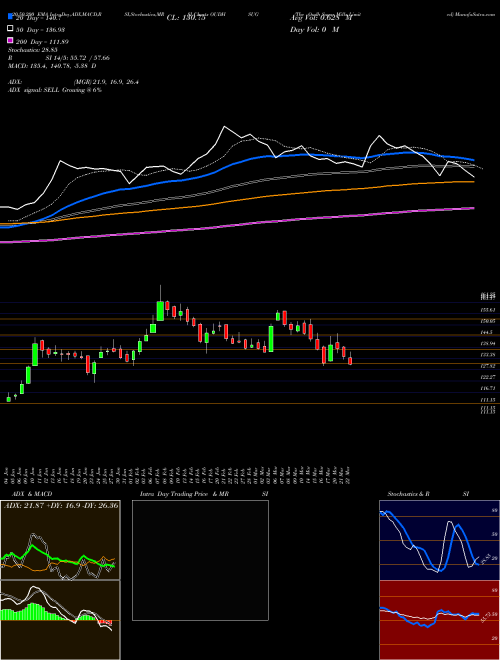Click the 'Avg Vol: 0.628 M' readout
Screen dimensions: 500x660
click(x=321, y=18)
